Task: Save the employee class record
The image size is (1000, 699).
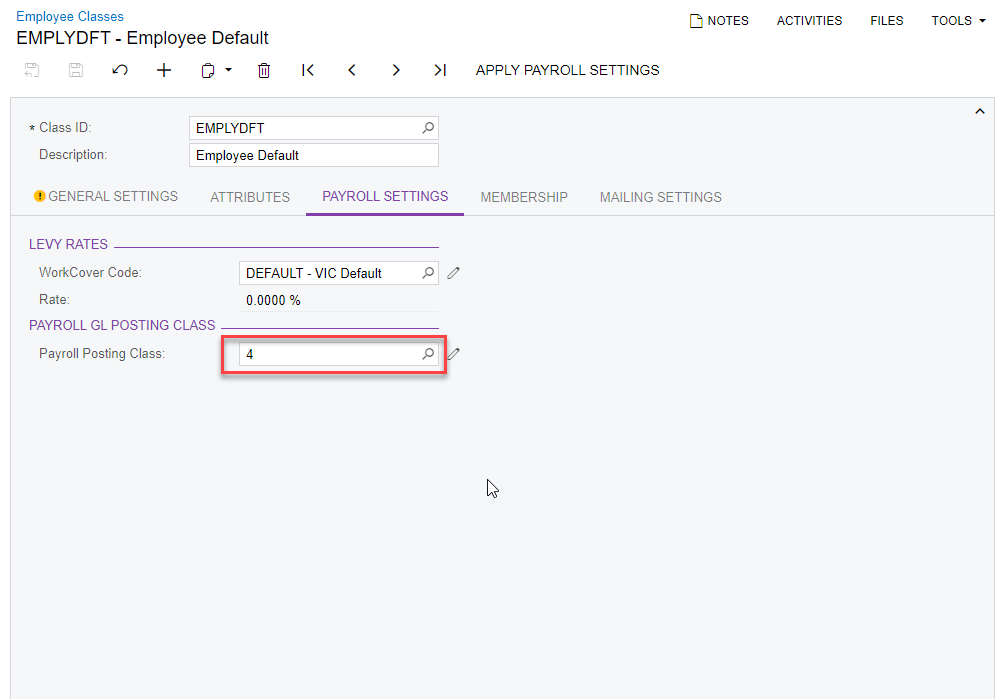Action: [75, 70]
